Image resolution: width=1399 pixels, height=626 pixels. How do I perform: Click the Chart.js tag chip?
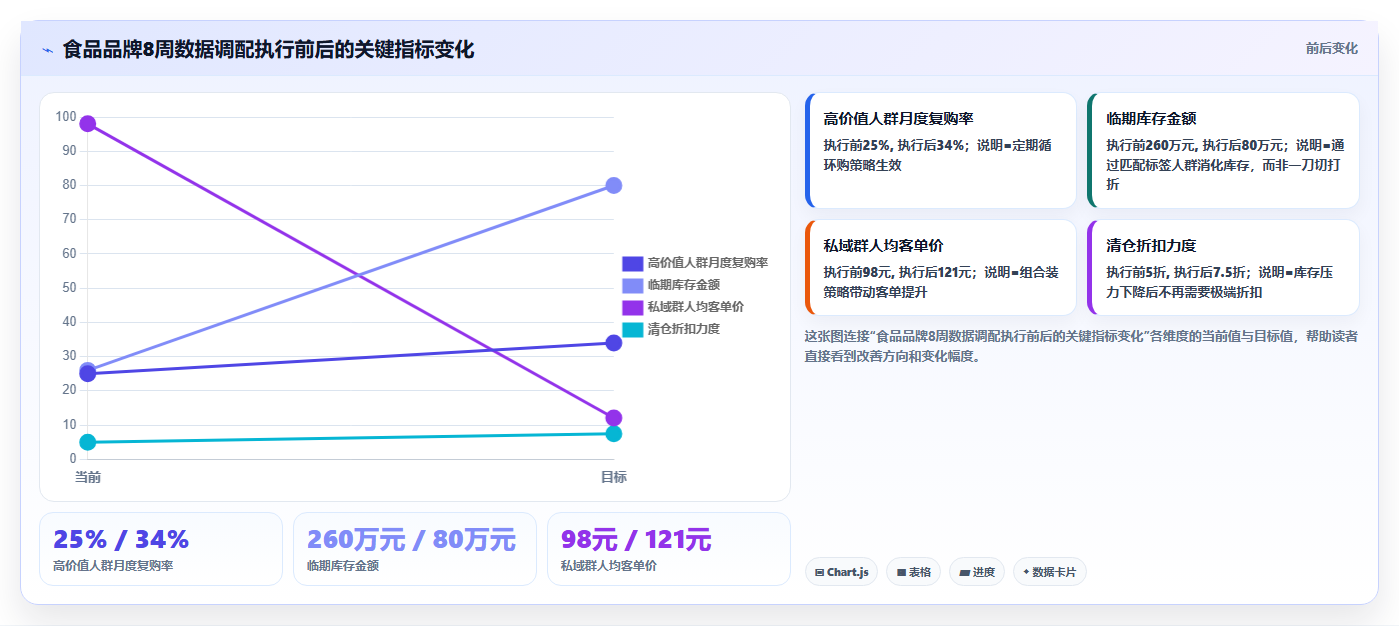(841, 572)
